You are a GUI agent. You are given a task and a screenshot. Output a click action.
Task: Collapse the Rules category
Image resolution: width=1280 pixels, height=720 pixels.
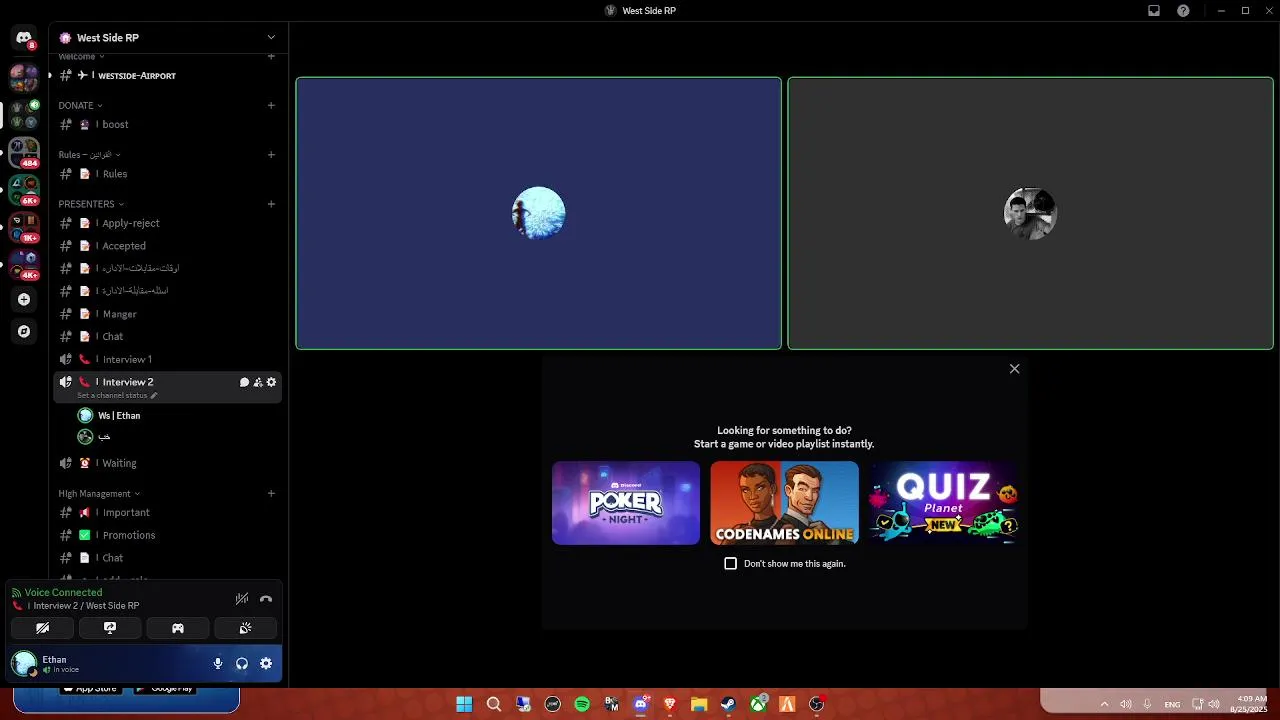[89, 154]
